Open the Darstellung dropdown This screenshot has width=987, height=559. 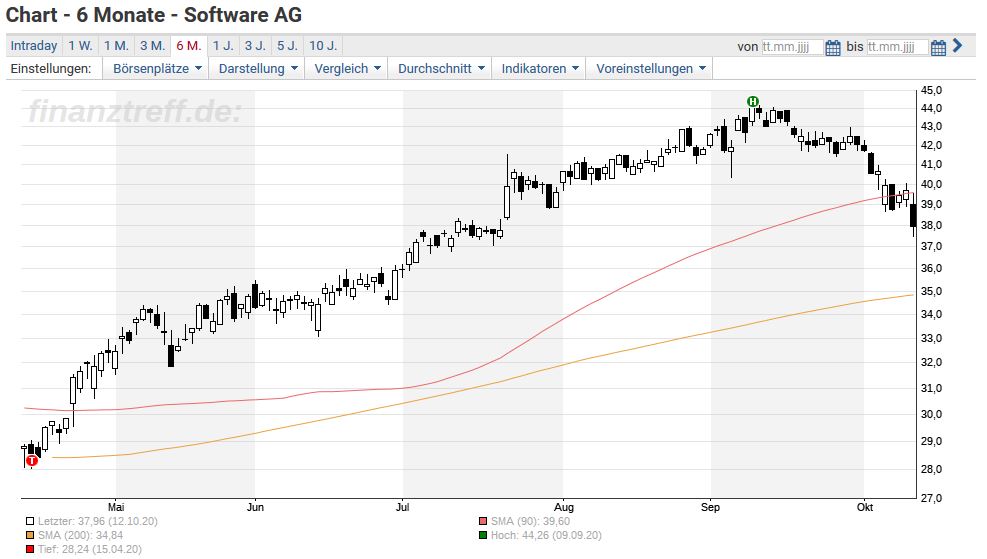pos(258,69)
